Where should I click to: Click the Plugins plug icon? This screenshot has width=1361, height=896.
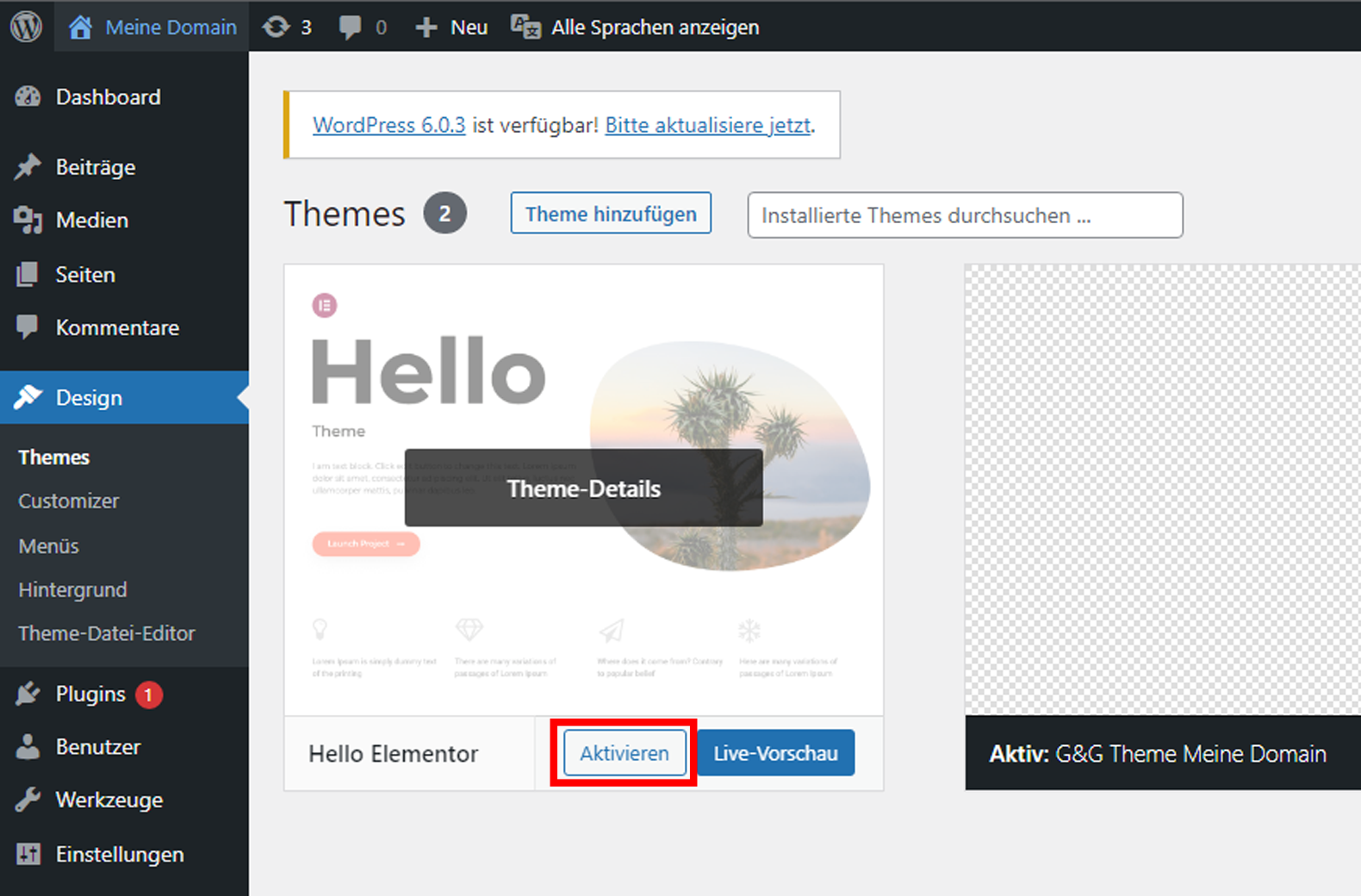click(28, 694)
